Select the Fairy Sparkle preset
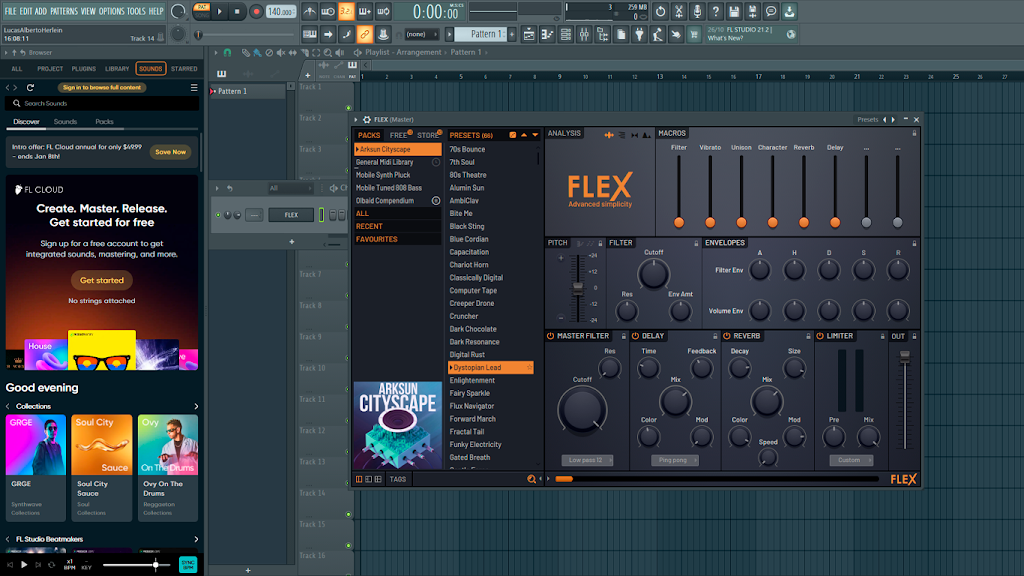The height and width of the screenshot is (576, 1024). pos(470,393)
